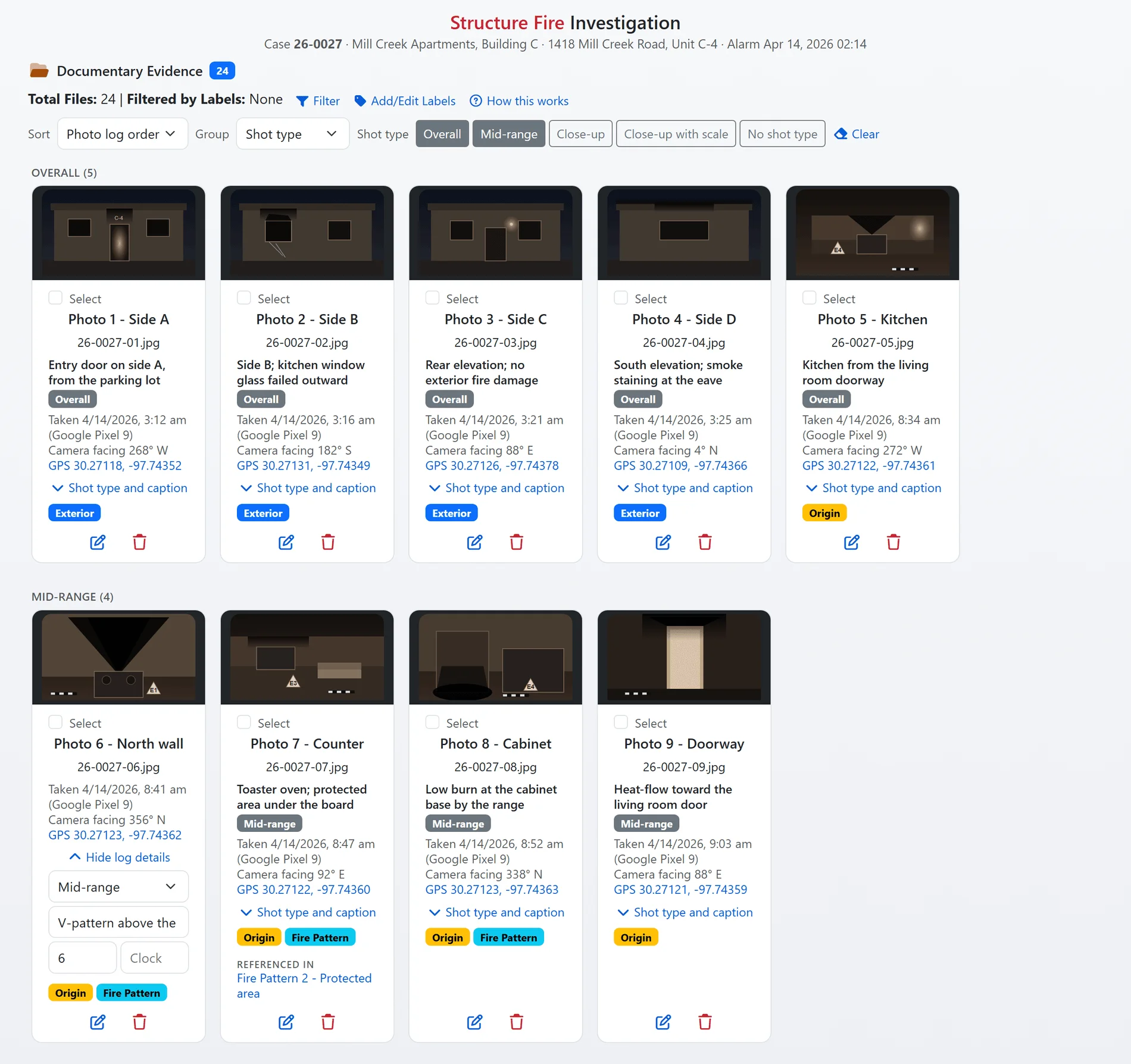1131x1064 pixels.
Task: Enable the Close-up shot type filter
Action: click(580, 134)
